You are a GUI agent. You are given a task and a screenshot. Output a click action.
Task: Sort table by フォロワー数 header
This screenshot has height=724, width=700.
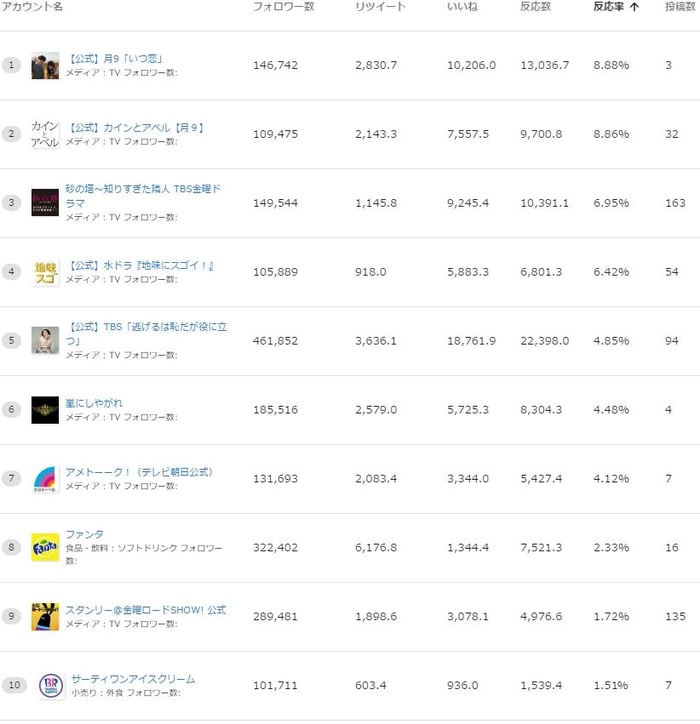coord(284,6)
